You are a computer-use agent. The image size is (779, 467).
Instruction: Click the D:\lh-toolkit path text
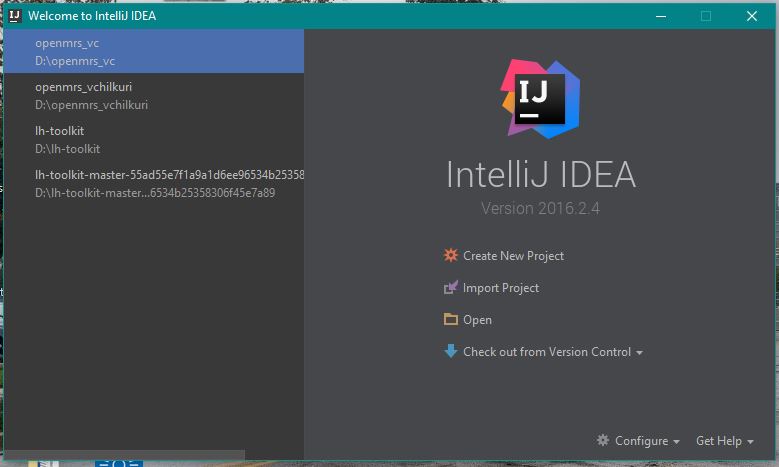tap(68, 149)
